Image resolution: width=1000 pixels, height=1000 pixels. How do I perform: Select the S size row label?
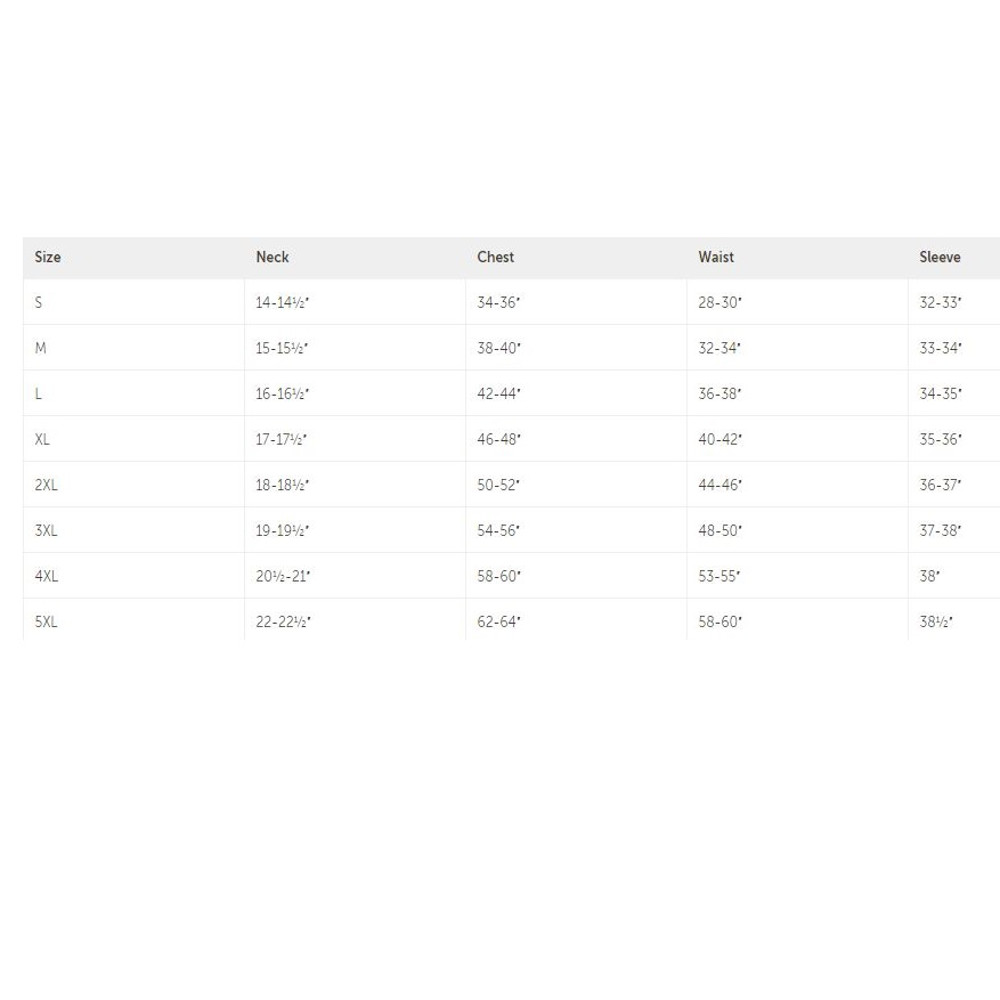[x=39, y=302]
